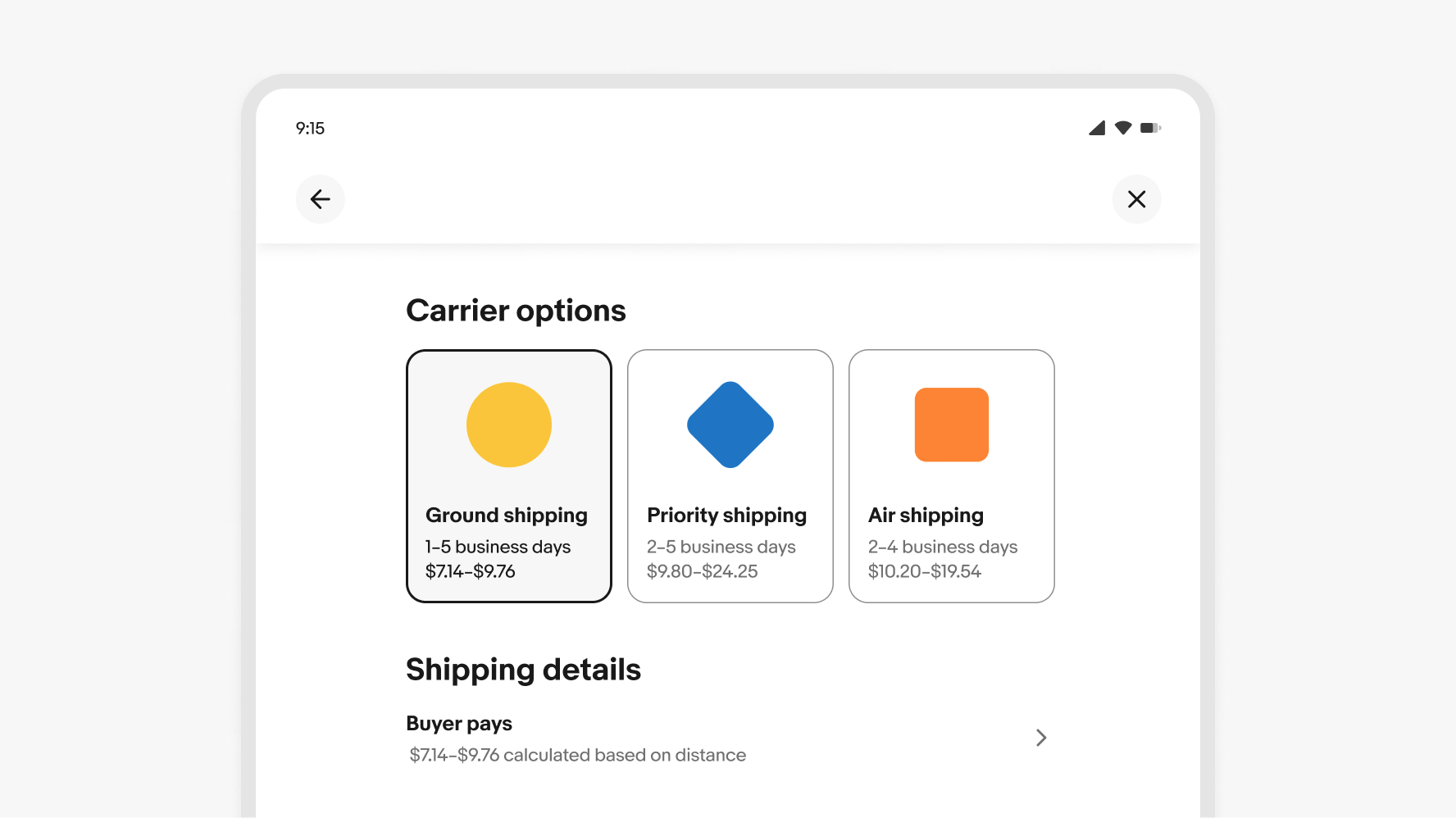Select the $10.20–$19.54 Air price range

click(925, 571)
